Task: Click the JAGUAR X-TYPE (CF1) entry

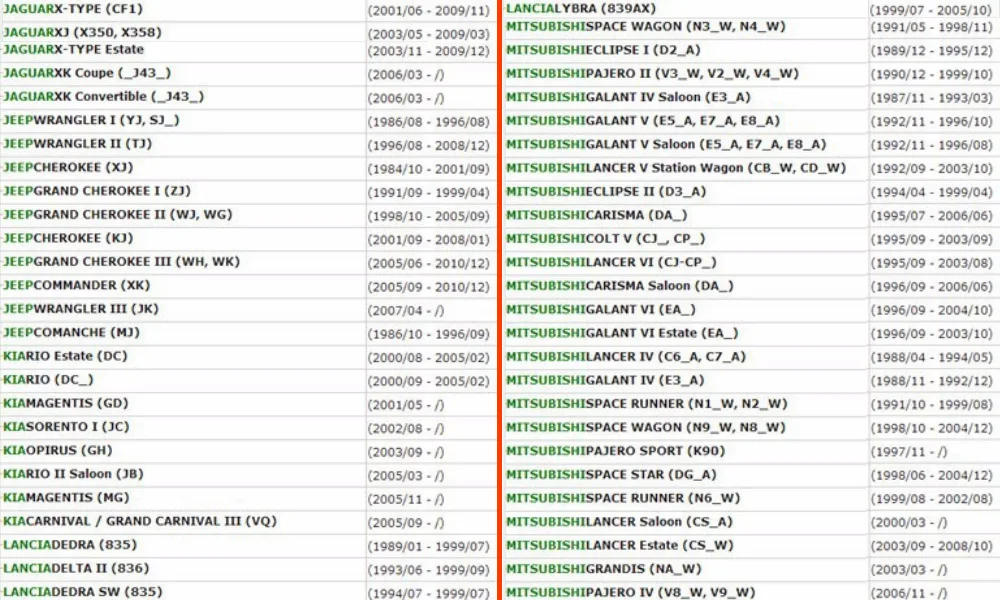Action: pyautogui.click(x=73, y=9)
